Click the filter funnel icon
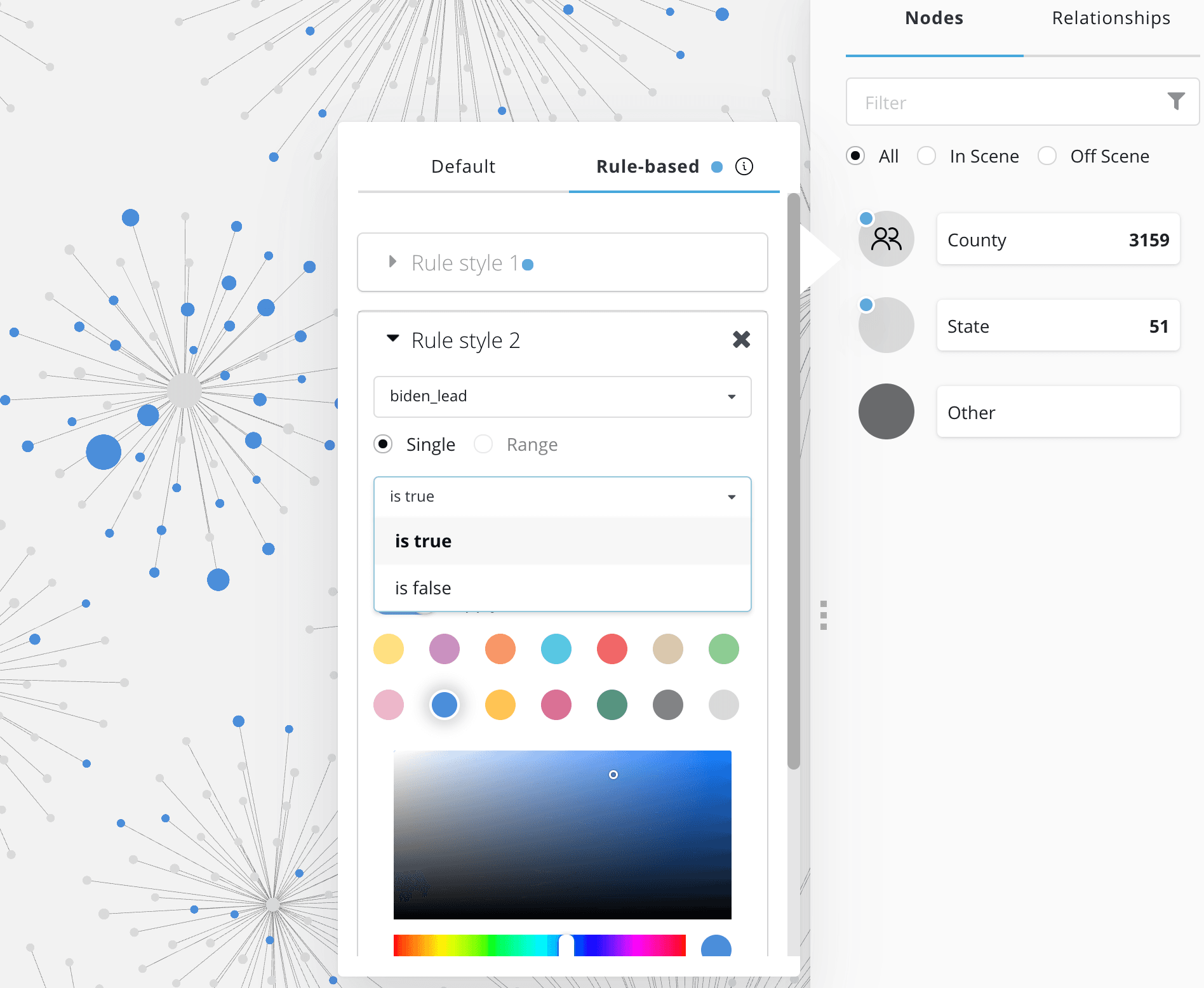Screen dimensions: 1204x988 [x=1175, y=102]
